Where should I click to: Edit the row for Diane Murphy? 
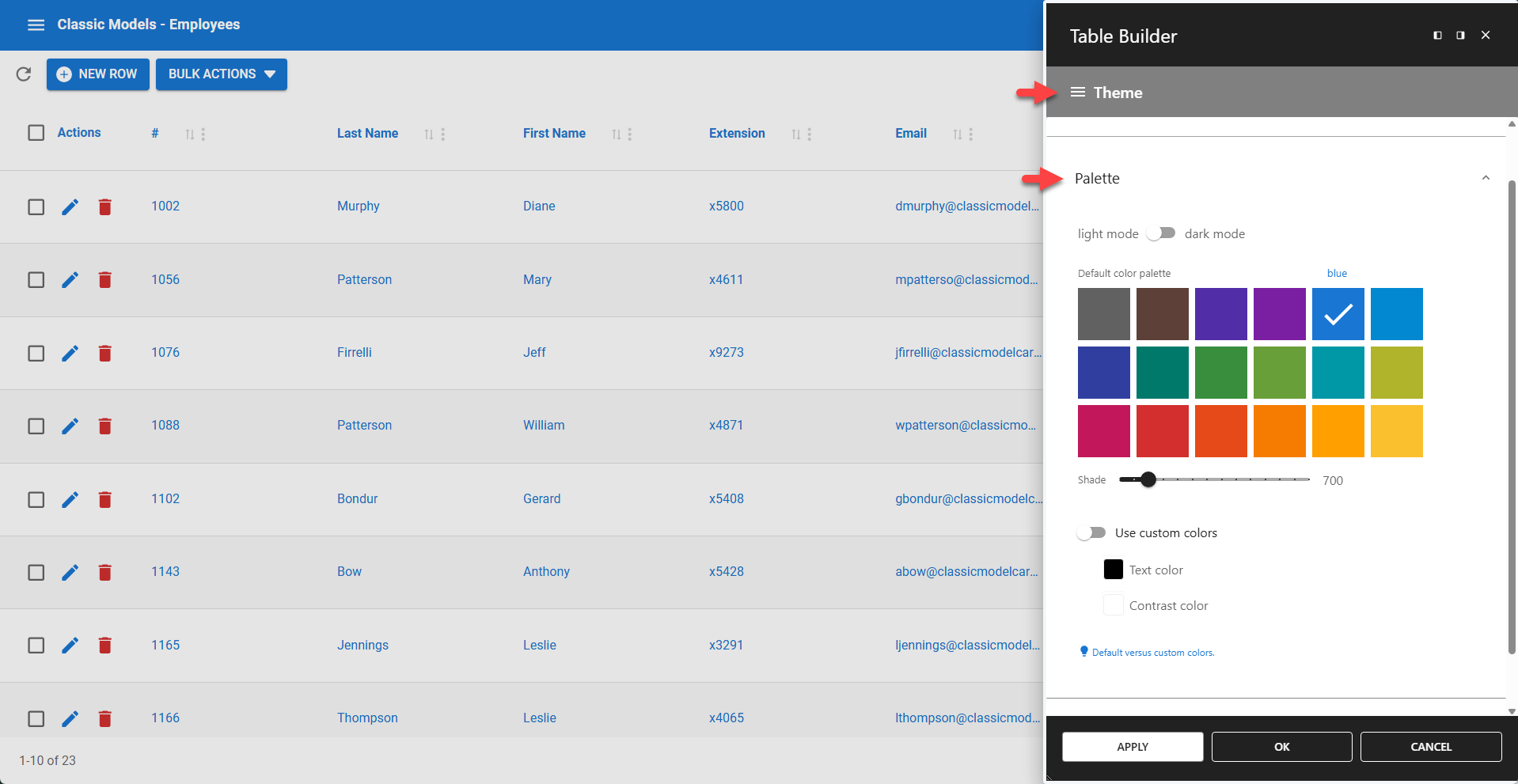(x=70, y=206)
